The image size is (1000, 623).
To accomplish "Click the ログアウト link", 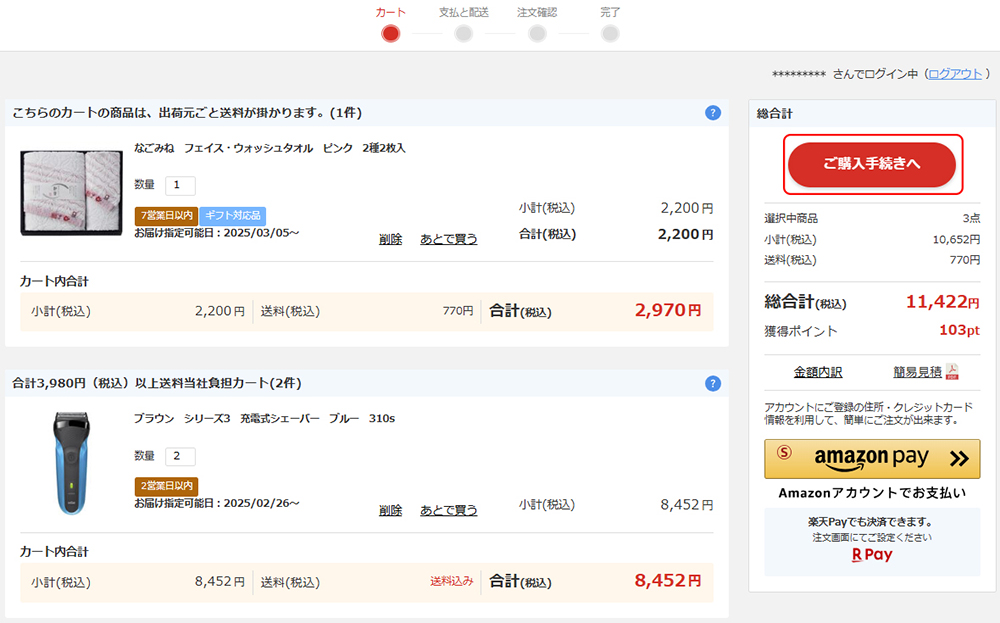I will pyautogui.click(x=955, y=74).
